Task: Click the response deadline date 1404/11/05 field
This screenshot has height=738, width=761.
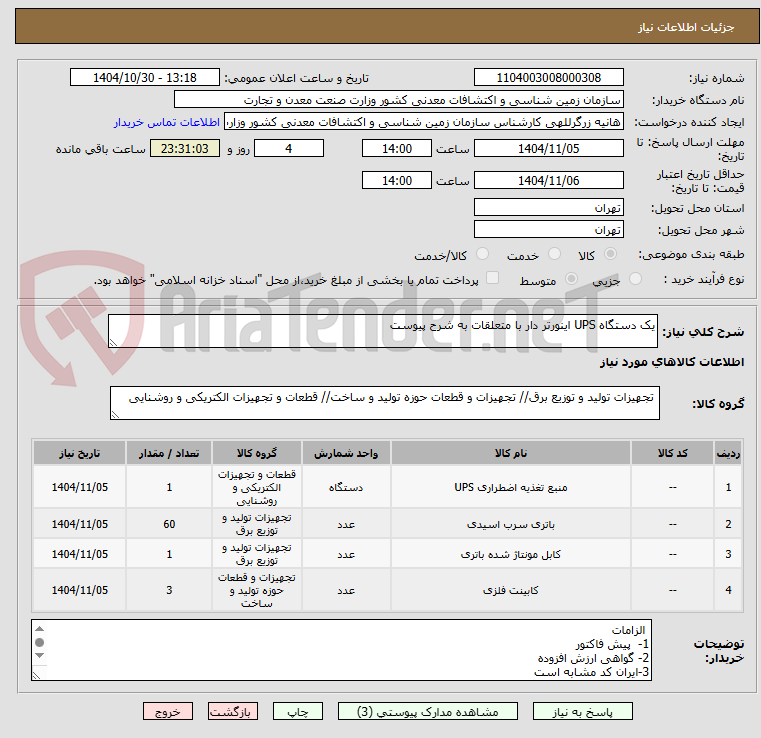Action: (548, 148)
